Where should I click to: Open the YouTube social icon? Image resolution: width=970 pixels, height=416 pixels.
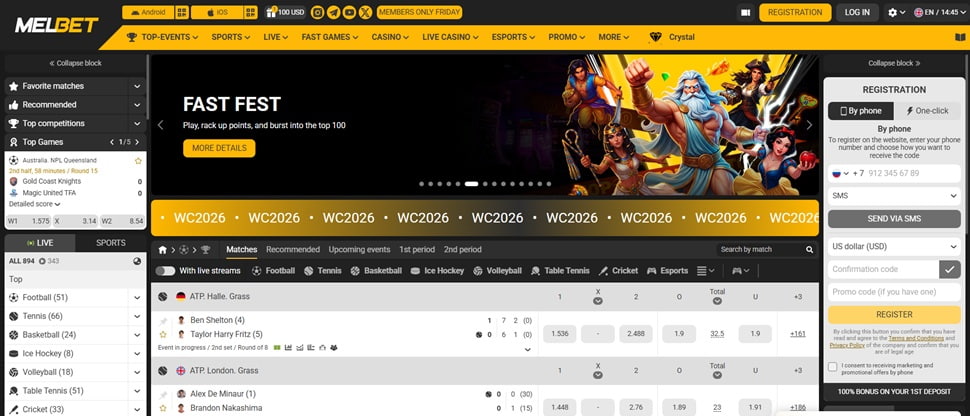[x=350, y=12]
